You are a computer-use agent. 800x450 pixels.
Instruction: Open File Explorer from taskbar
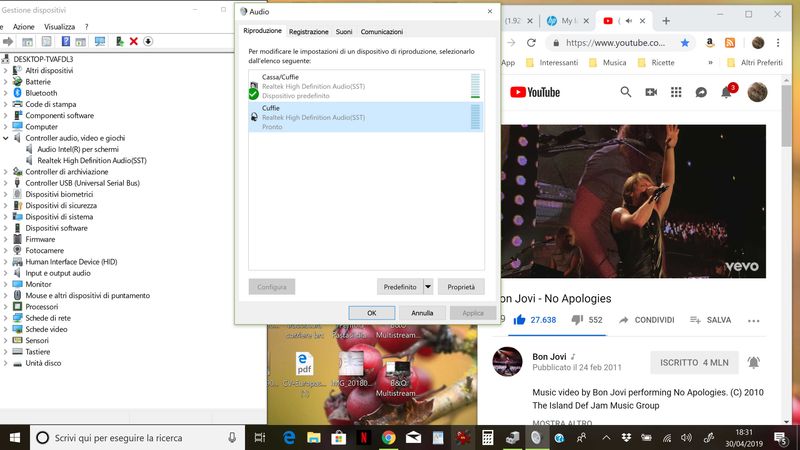pos(313,437)
